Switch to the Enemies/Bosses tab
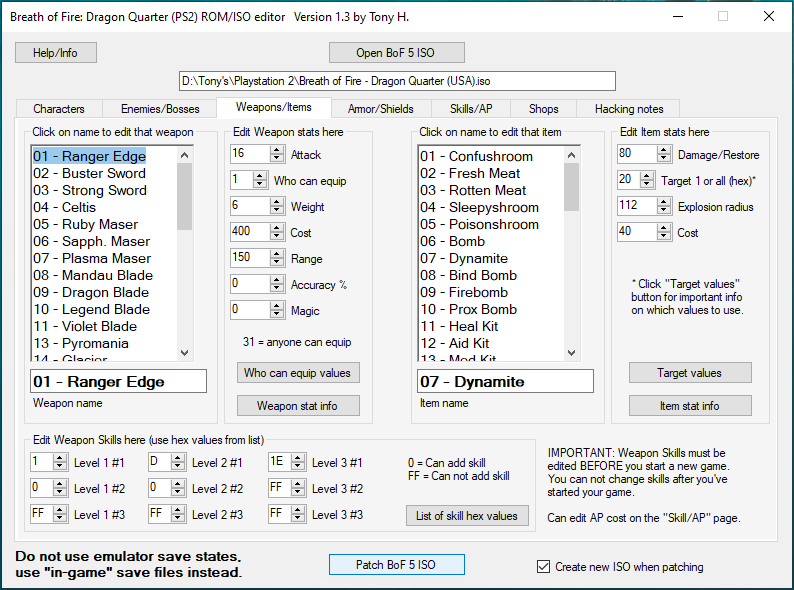The width and height of the screenshot is (794, 590). (x=160, y=109)
